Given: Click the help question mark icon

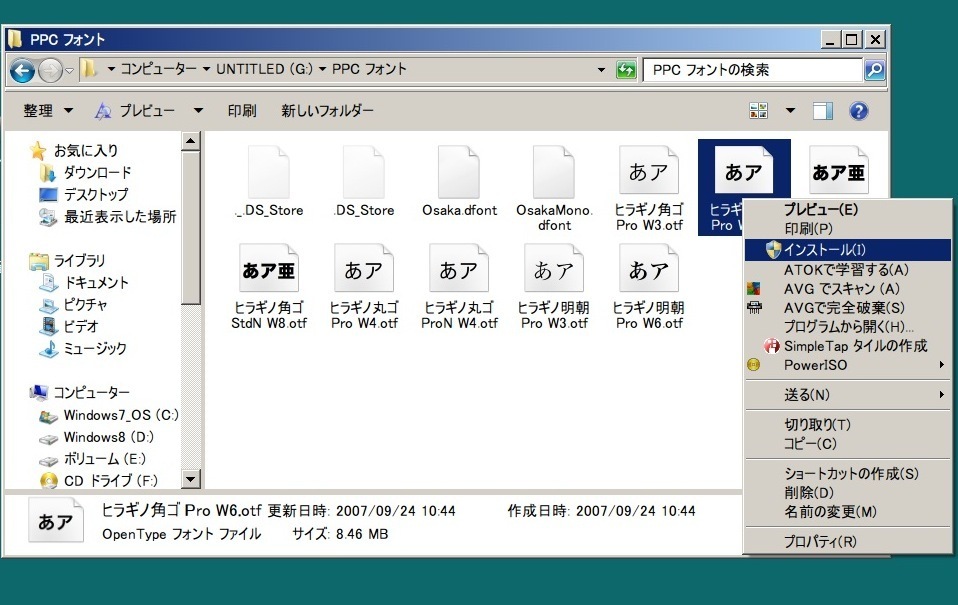Looking at the screenshot, I should coord(857,111).
